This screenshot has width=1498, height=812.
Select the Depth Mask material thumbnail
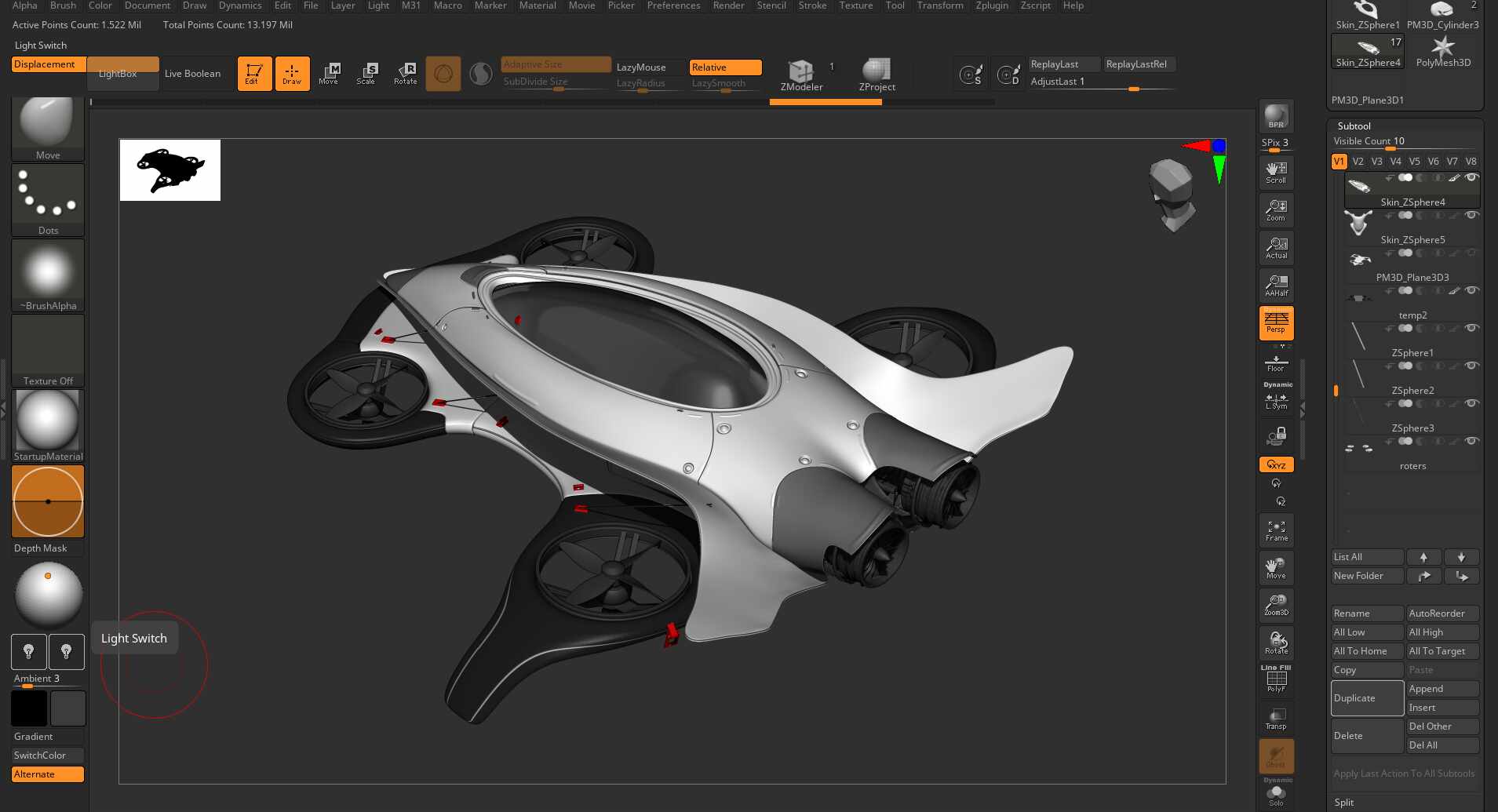pyautogui.click(x=47, y=501)
